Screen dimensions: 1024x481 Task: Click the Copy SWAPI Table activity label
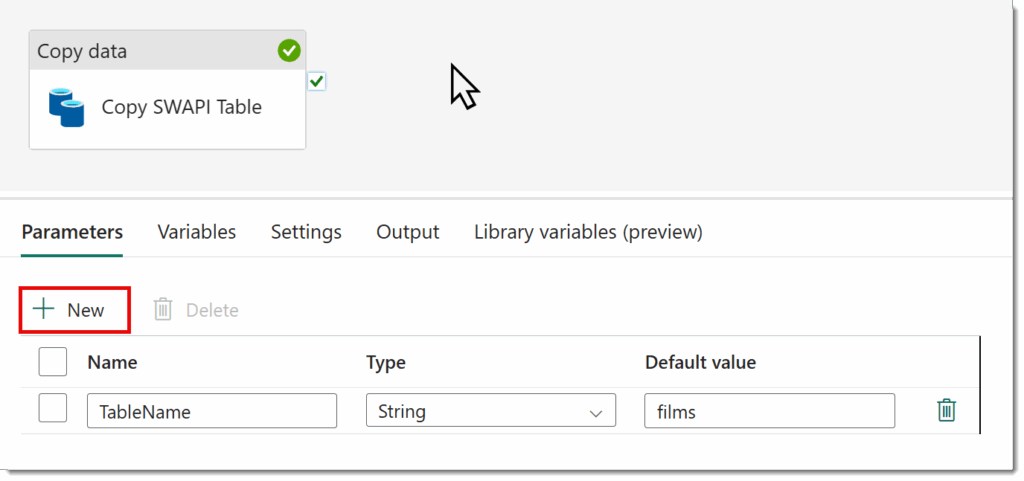[182, 107]
